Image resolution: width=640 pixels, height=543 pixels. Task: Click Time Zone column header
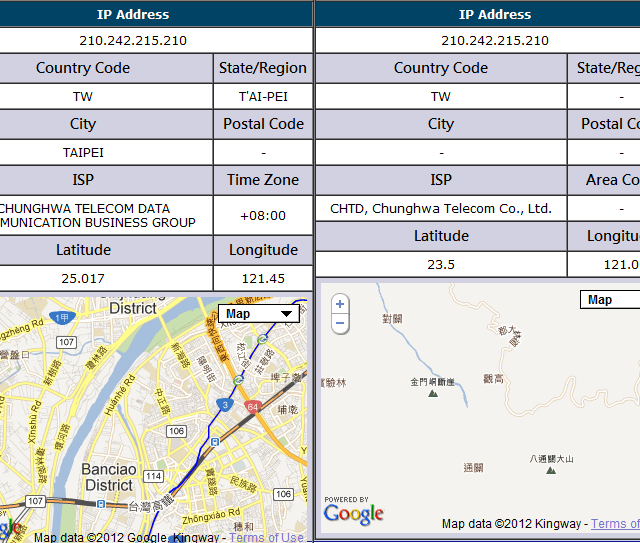pos(263,180)
